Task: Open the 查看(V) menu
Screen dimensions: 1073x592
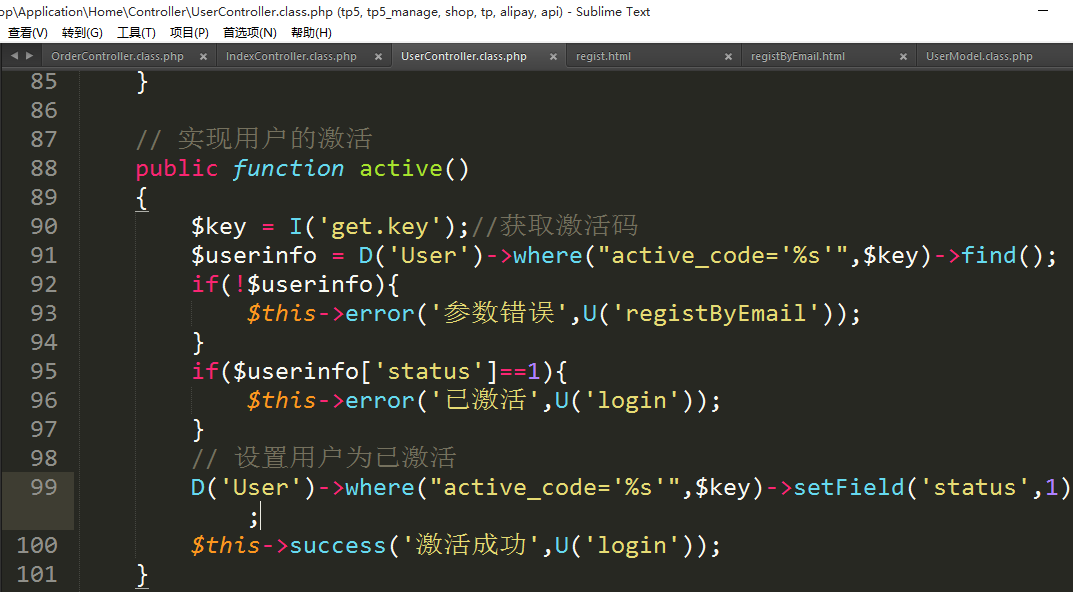Action: (x=27, y=33)
